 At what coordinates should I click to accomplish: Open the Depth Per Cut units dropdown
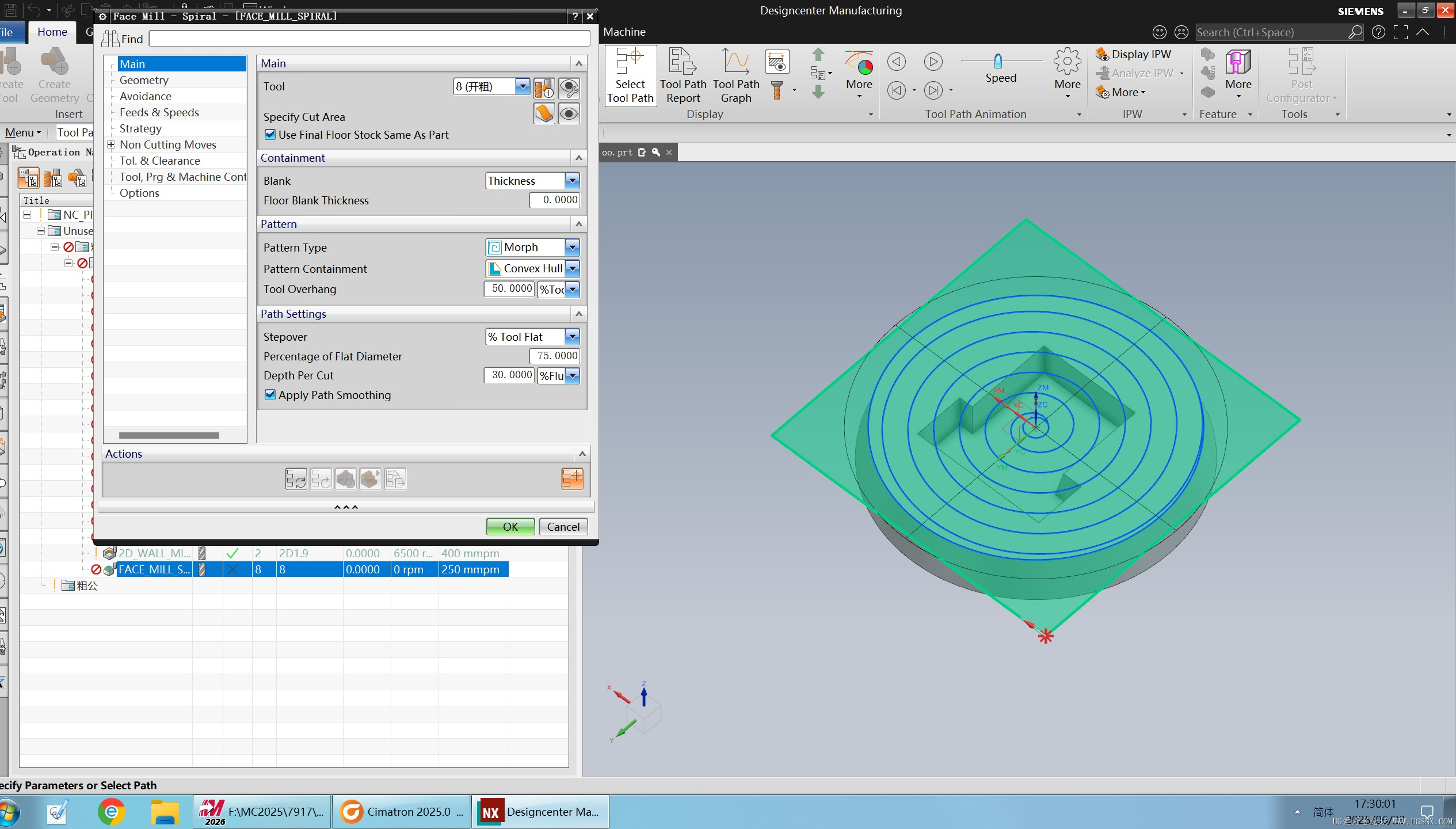coord(571,376)
